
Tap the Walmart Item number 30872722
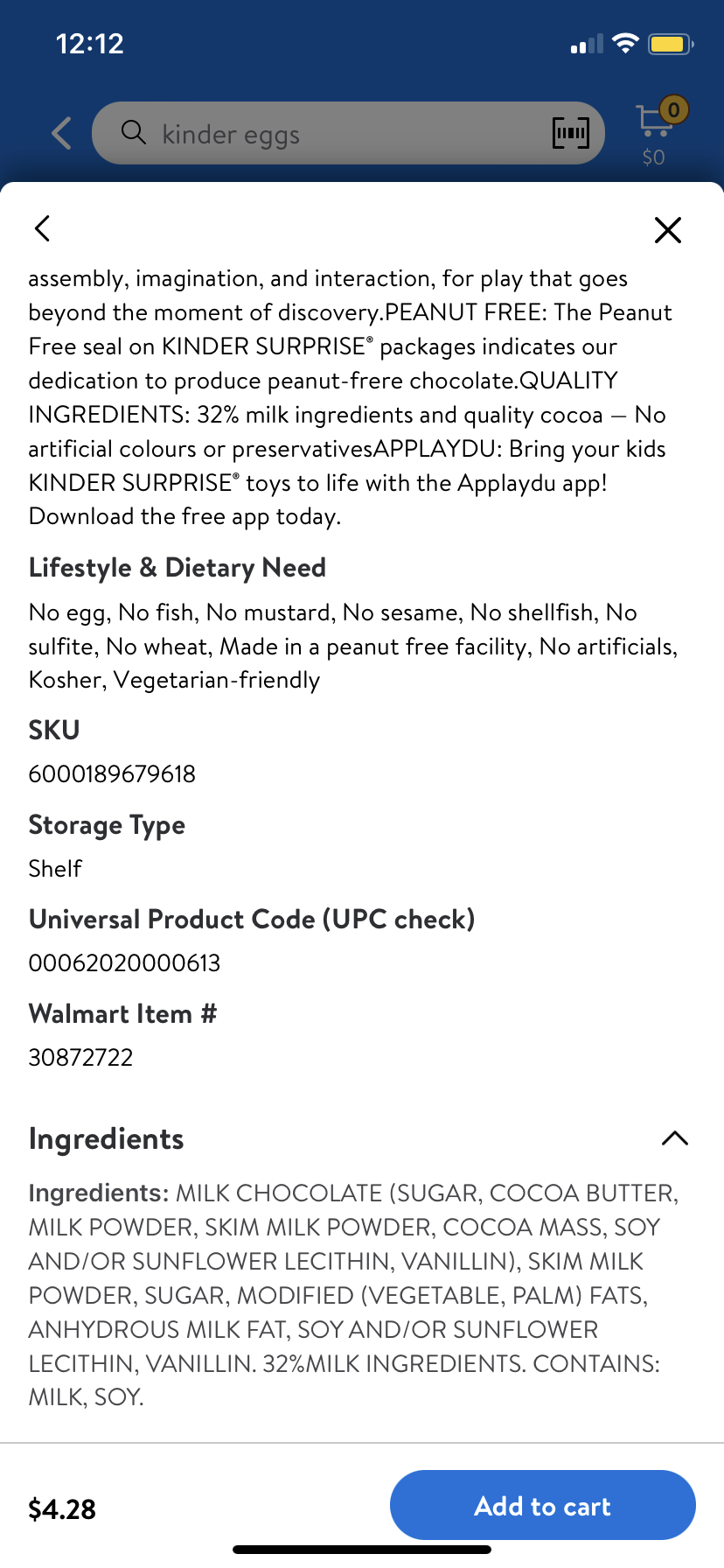(81, 1057)
